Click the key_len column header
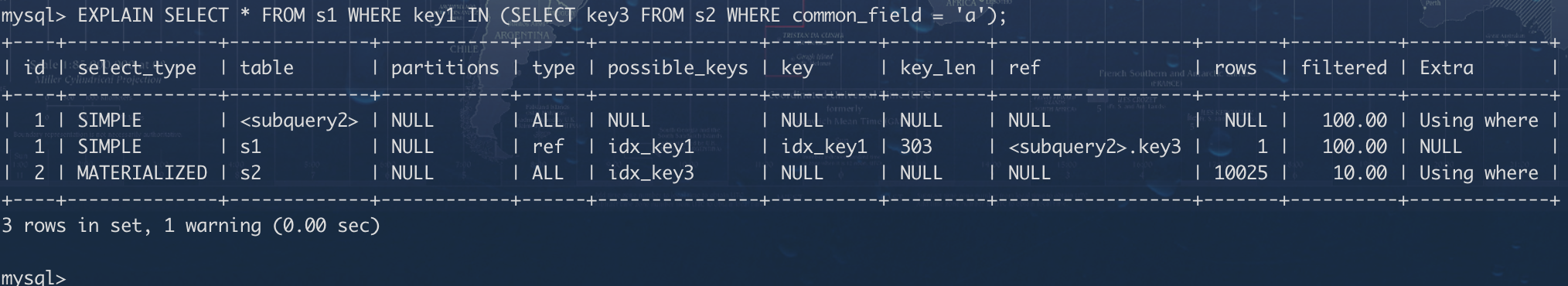Viewport: 1568px width, 286px height. (938, 68)
